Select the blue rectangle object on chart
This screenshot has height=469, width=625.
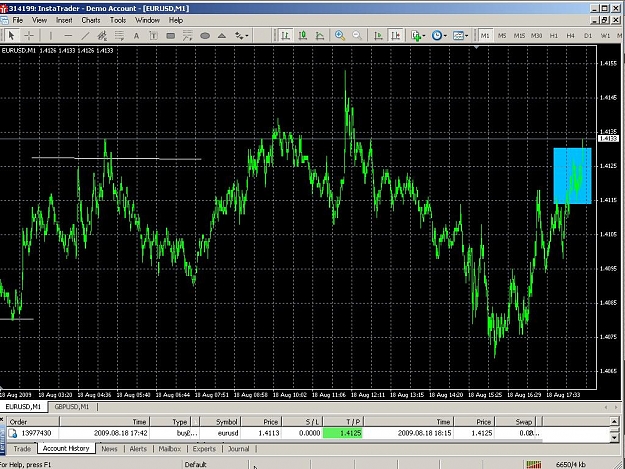(x=572, y=176)
